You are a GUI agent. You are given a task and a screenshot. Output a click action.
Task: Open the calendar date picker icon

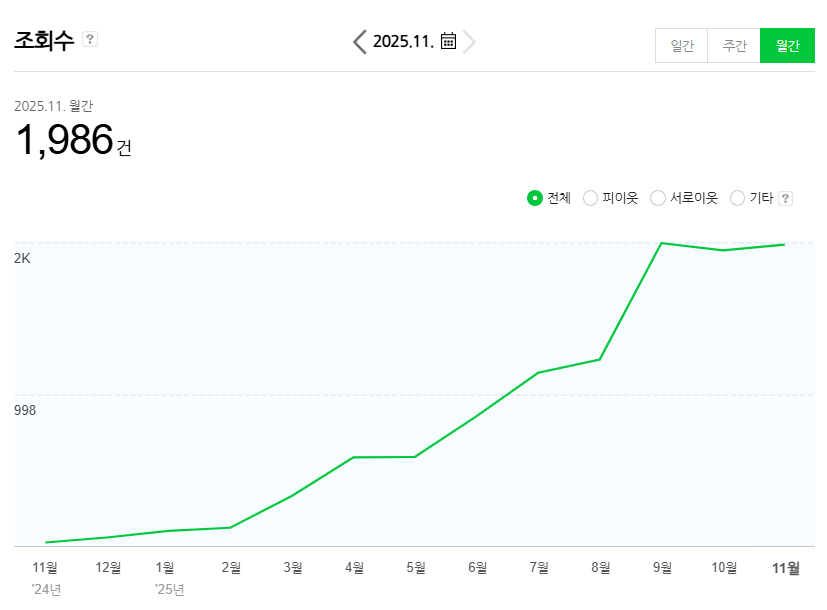[449, 41]
